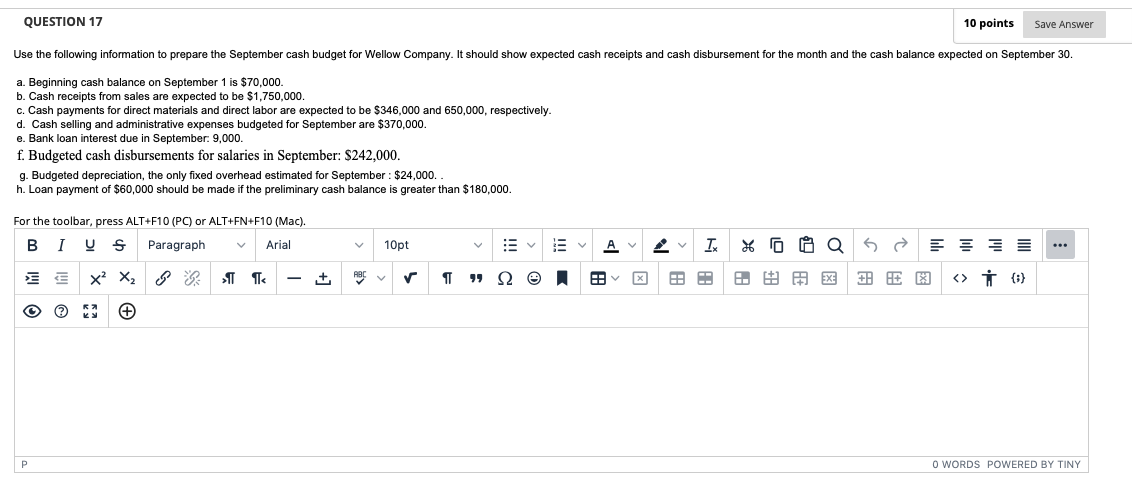Increase indent of paragraph

pos(32,278)
